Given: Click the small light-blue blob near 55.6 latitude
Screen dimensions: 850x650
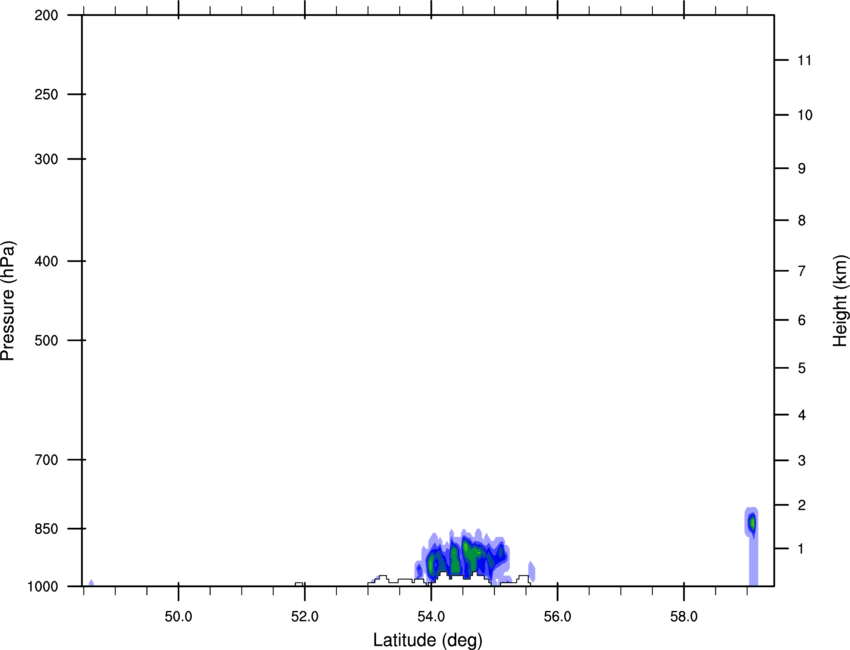Looking at the screenshot, I should pyautogui.click(x=531, y=572).
